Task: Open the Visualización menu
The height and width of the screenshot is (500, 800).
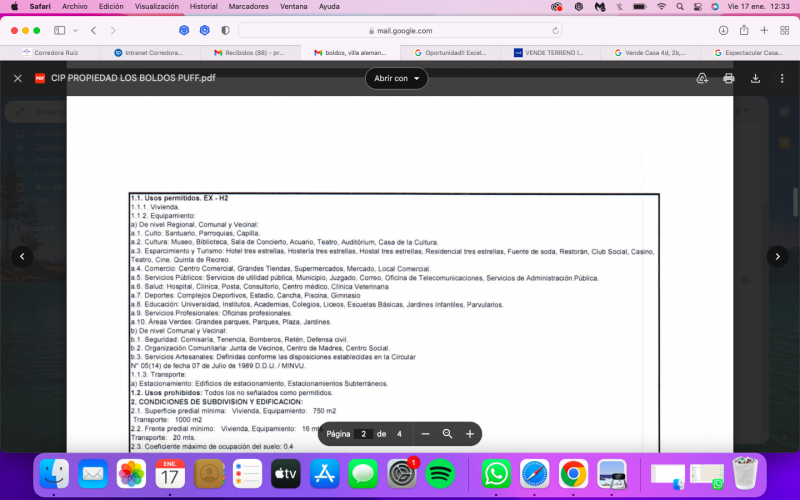Action: tap(157, 7)
